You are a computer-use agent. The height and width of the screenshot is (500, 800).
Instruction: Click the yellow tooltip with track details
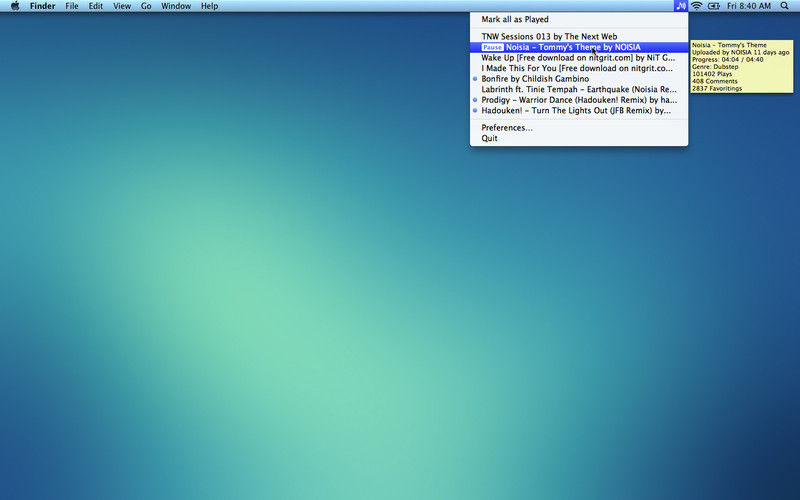click(742, 67)
